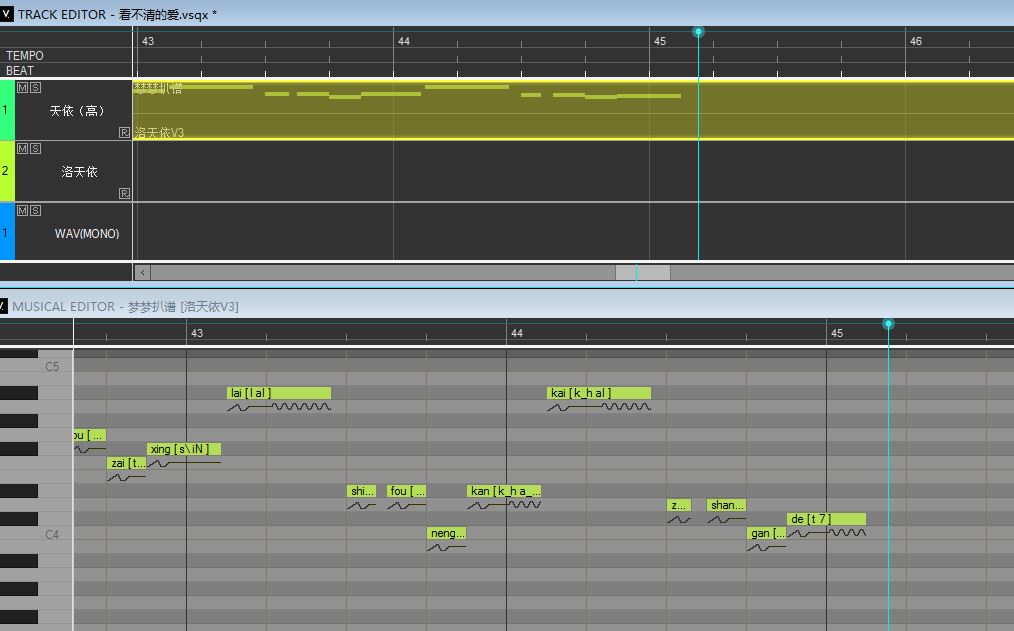Click the Track Editor horizontal scrollbar thumb

(642, 272)
